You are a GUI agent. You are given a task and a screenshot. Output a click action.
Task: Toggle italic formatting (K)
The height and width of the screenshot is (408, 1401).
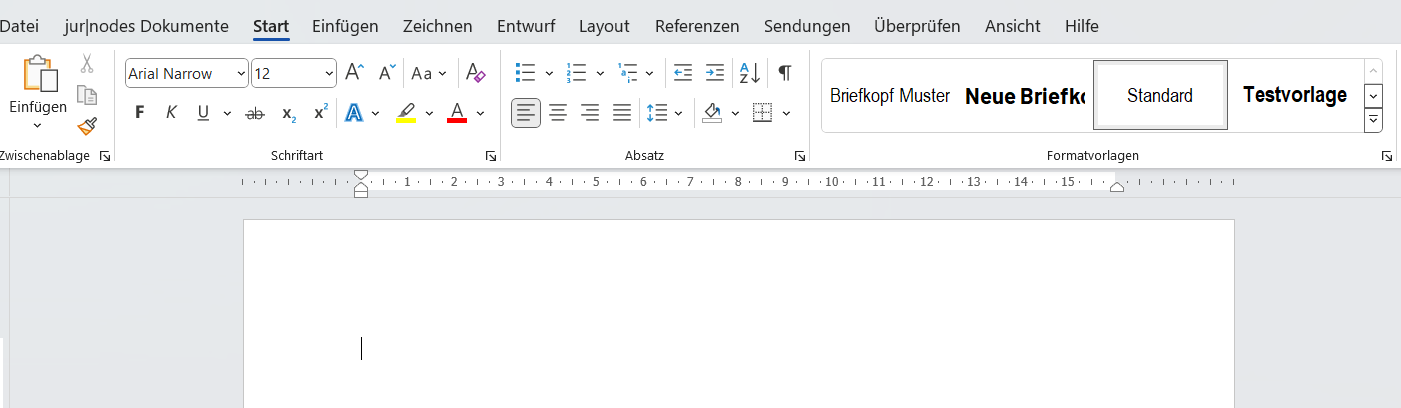(x=171, y=113)
